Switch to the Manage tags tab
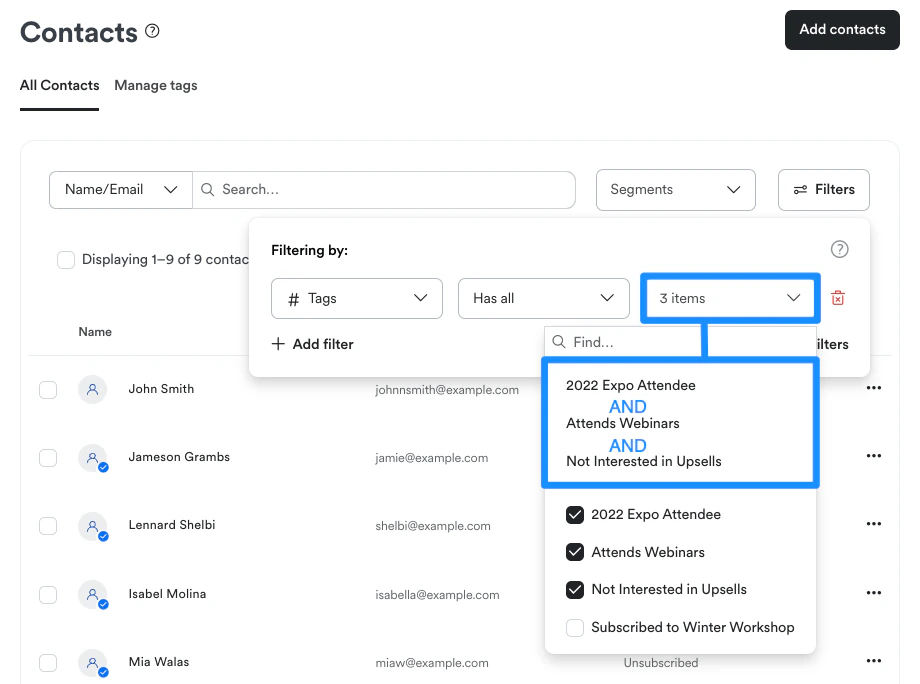Viewport: 920px width, 684px height. tap(156, 85)
